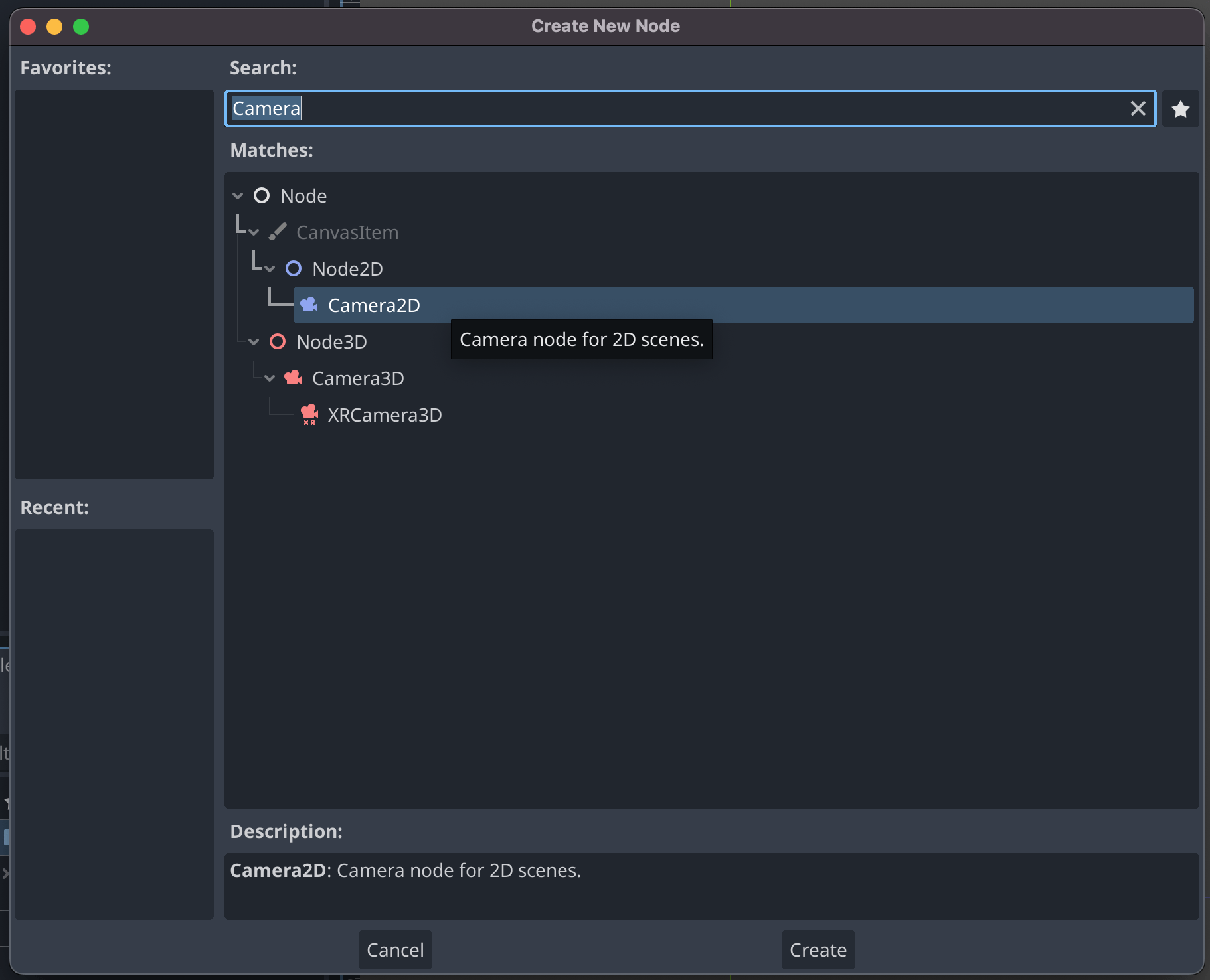
Task: Clear the search text with X icon
Action: pyautogui.click(x=1138, y=108)
